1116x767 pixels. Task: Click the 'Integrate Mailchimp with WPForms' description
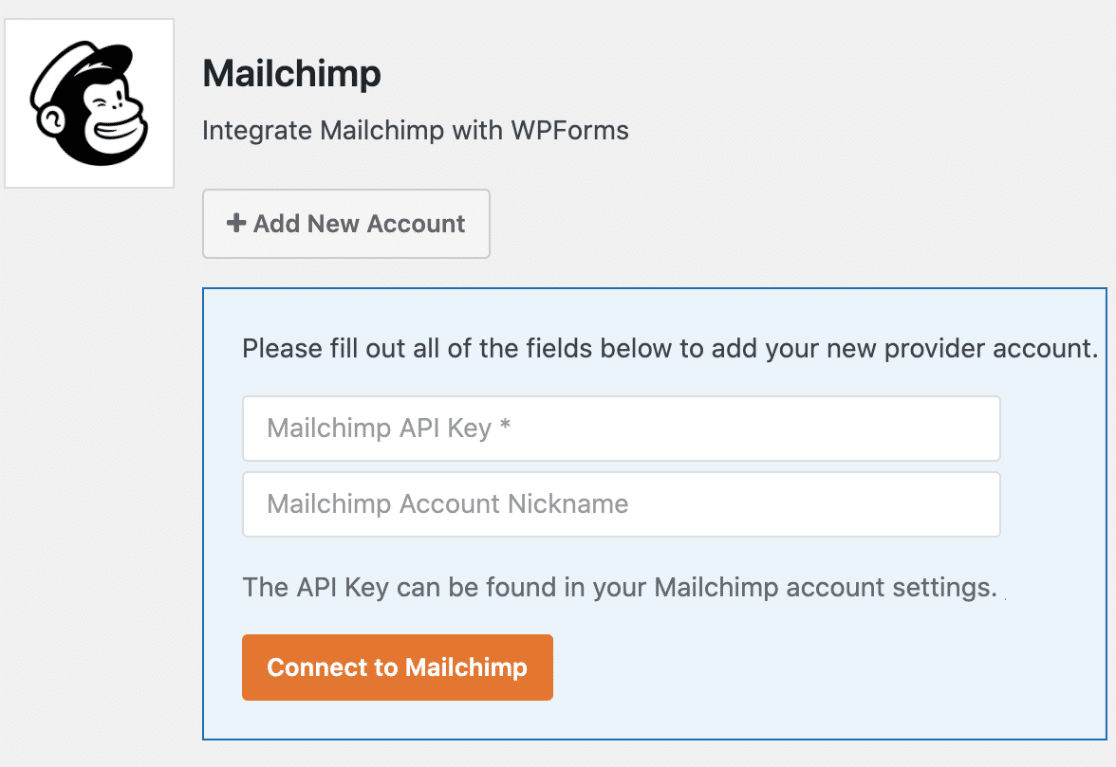tap(415, 131)
